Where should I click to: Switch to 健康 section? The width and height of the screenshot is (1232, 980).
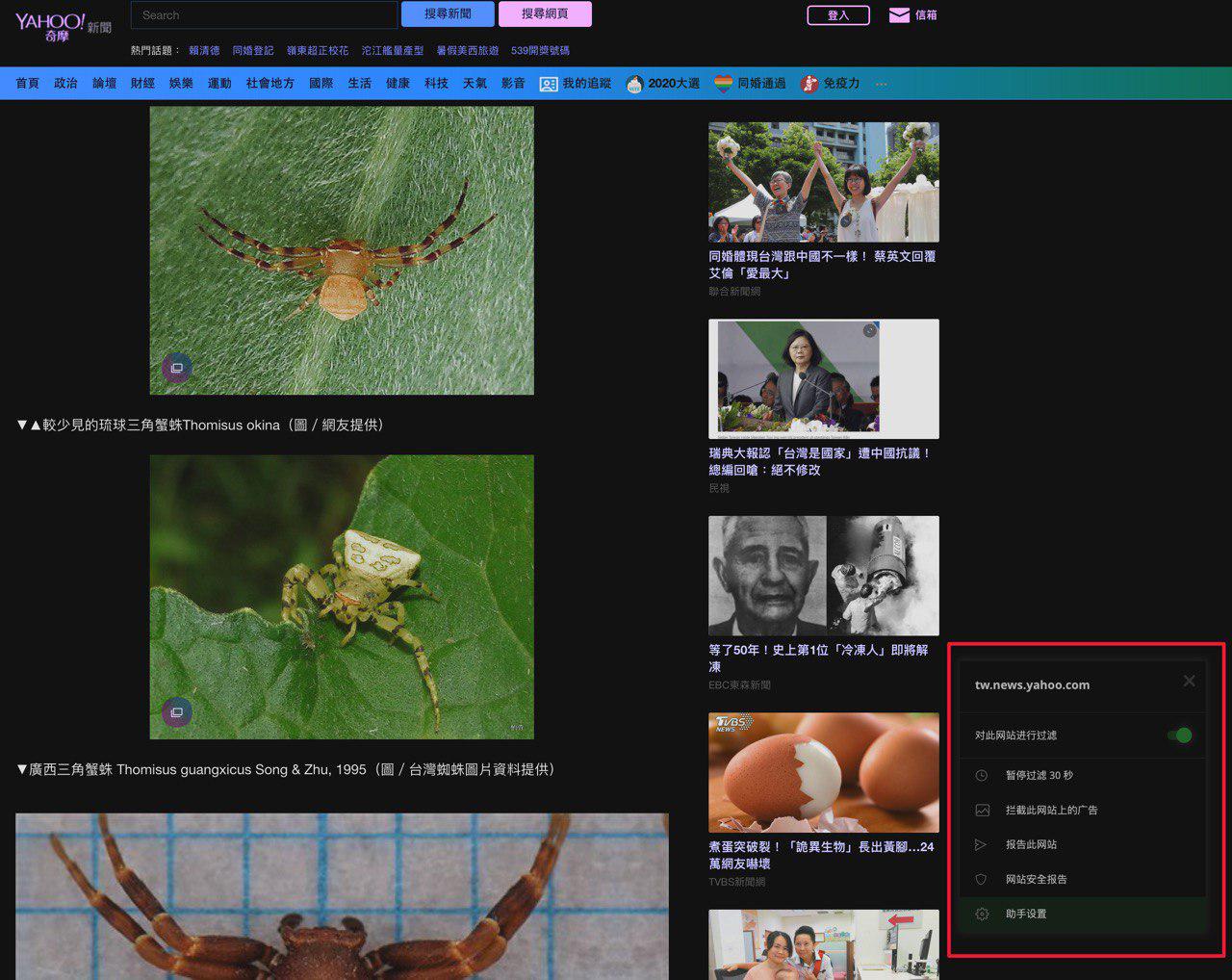(x=398, y=84)
